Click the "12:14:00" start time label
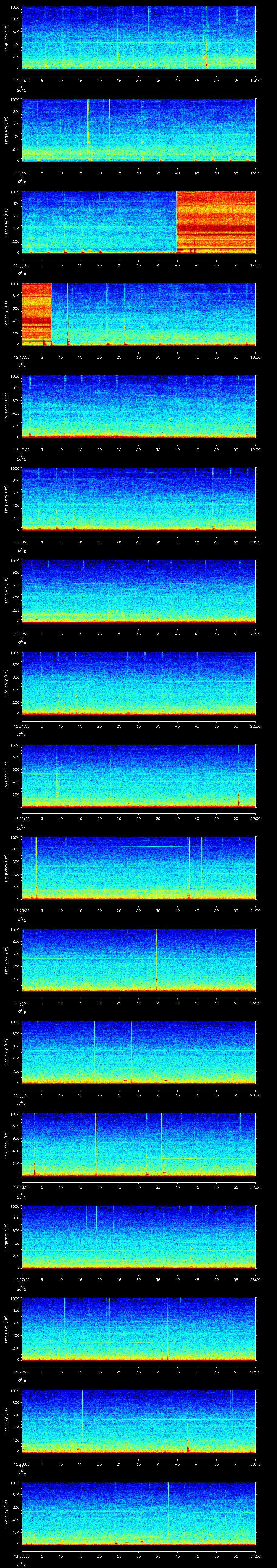The height and width of the screenshot is (1568, 277). (x=21, y=80)
